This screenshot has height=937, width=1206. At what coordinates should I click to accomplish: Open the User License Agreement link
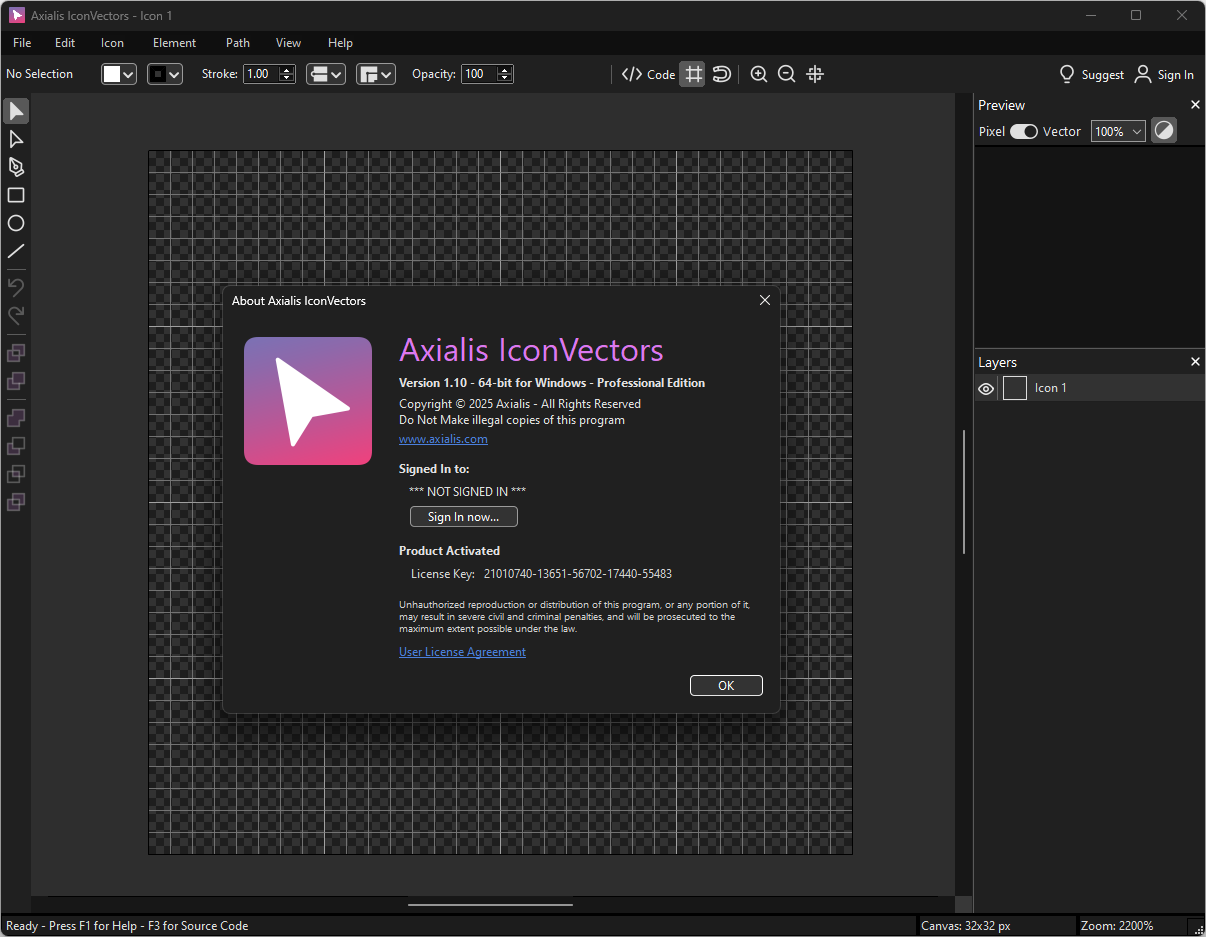(462, 652)
